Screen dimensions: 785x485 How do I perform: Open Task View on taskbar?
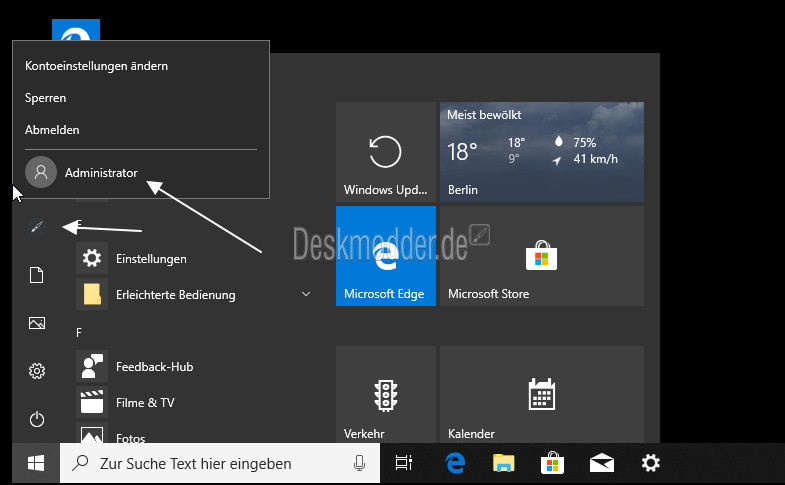[404, 463]
